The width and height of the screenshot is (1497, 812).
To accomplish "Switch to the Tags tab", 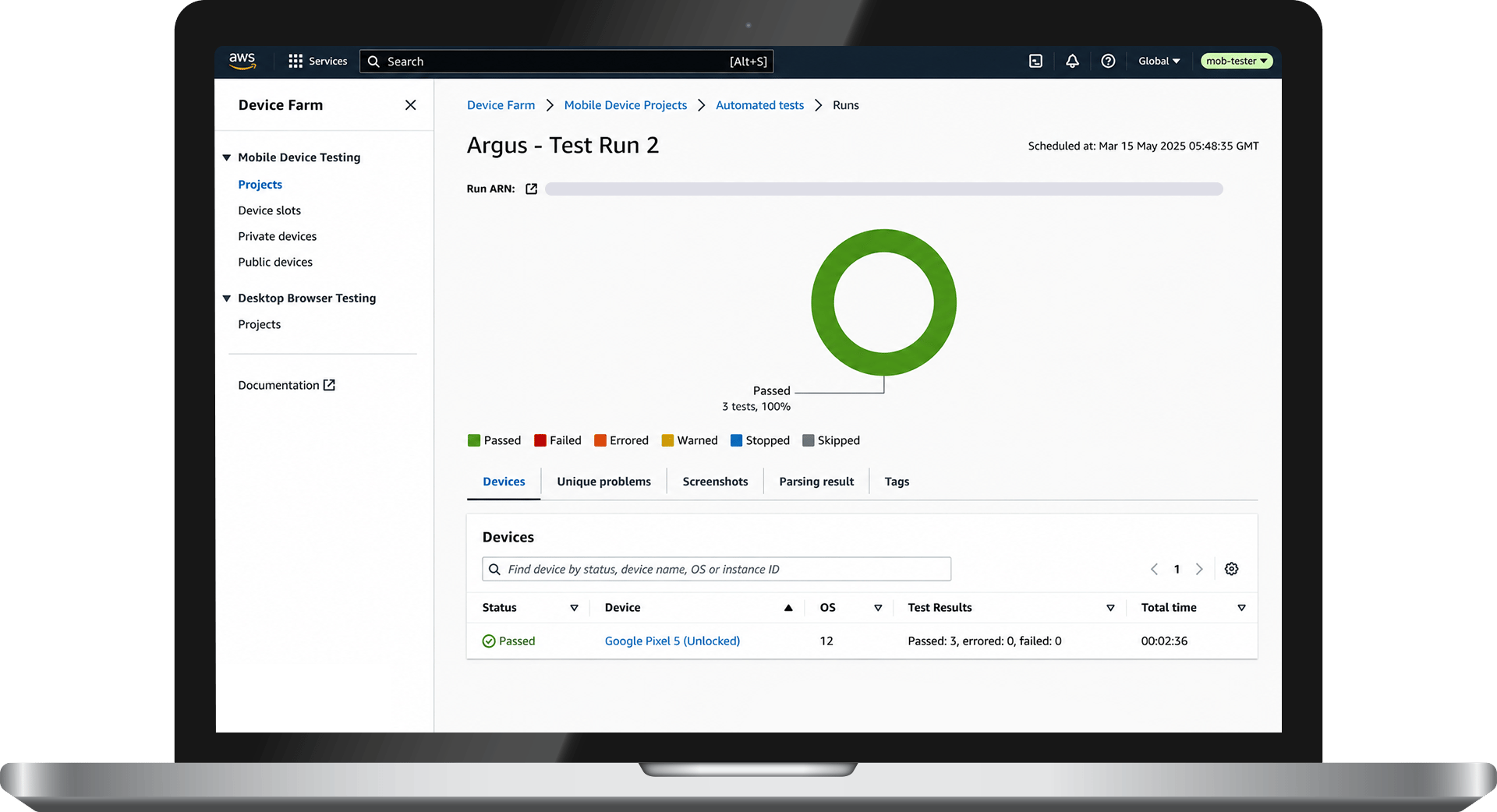I will click(897, 482).
